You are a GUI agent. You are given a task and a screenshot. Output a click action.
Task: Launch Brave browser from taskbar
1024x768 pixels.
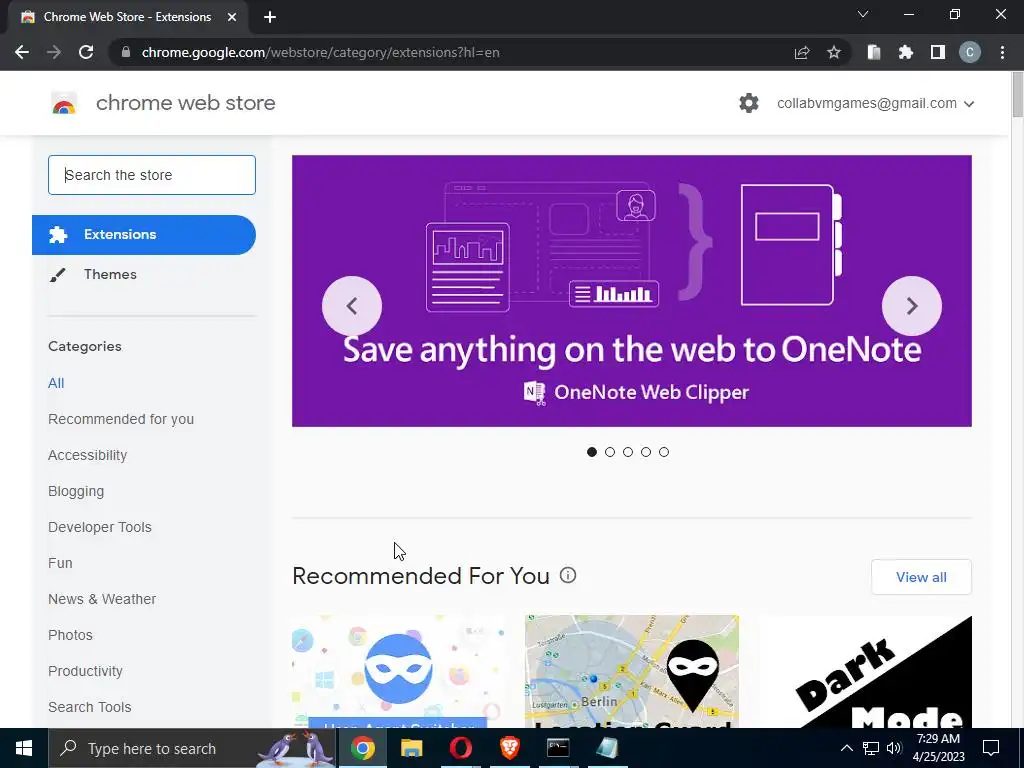tap(509, 748)
